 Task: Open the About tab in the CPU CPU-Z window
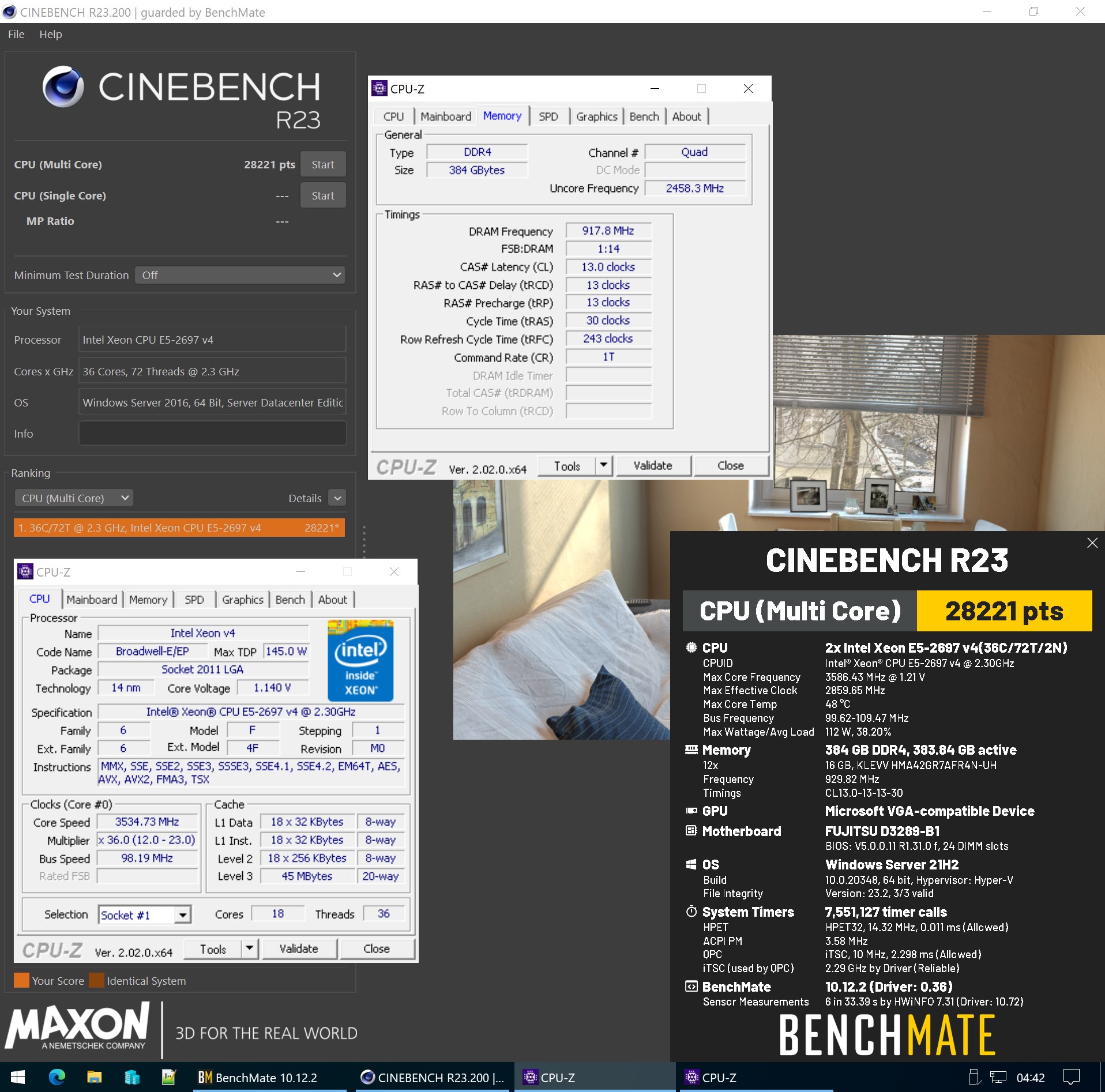pos(333,600)
